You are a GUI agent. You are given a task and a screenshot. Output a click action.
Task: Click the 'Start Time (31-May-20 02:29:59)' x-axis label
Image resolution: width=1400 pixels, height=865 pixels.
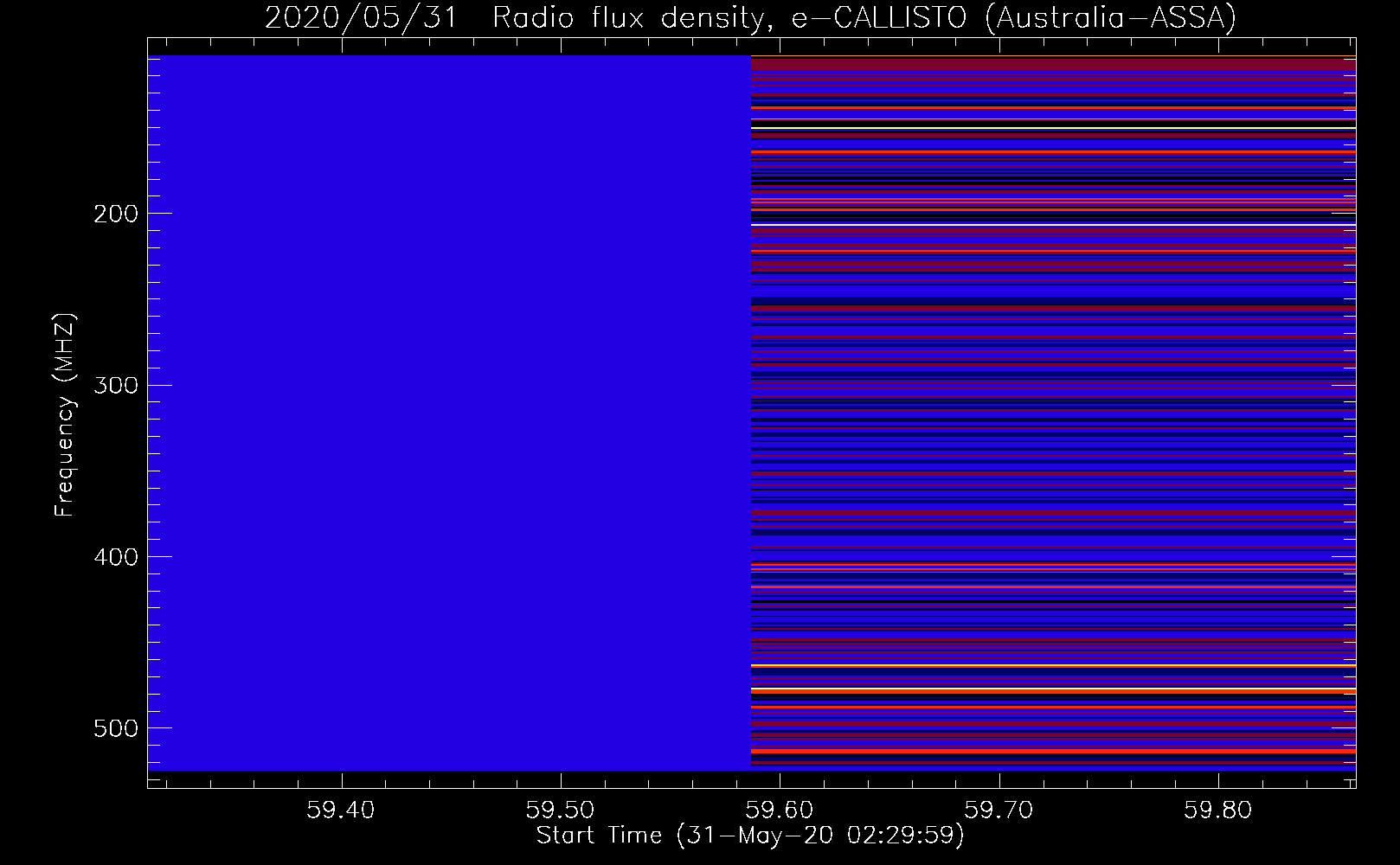(x=750, y=836)
